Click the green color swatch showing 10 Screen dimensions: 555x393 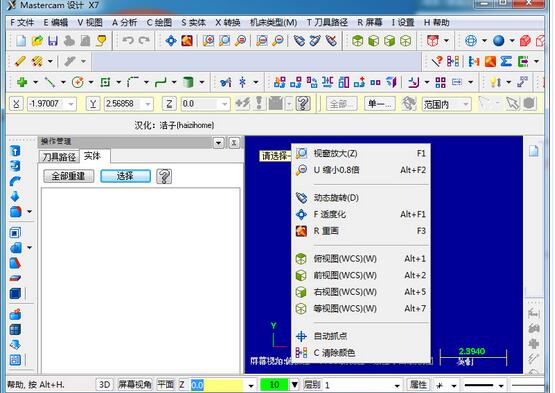coord(274,385)
